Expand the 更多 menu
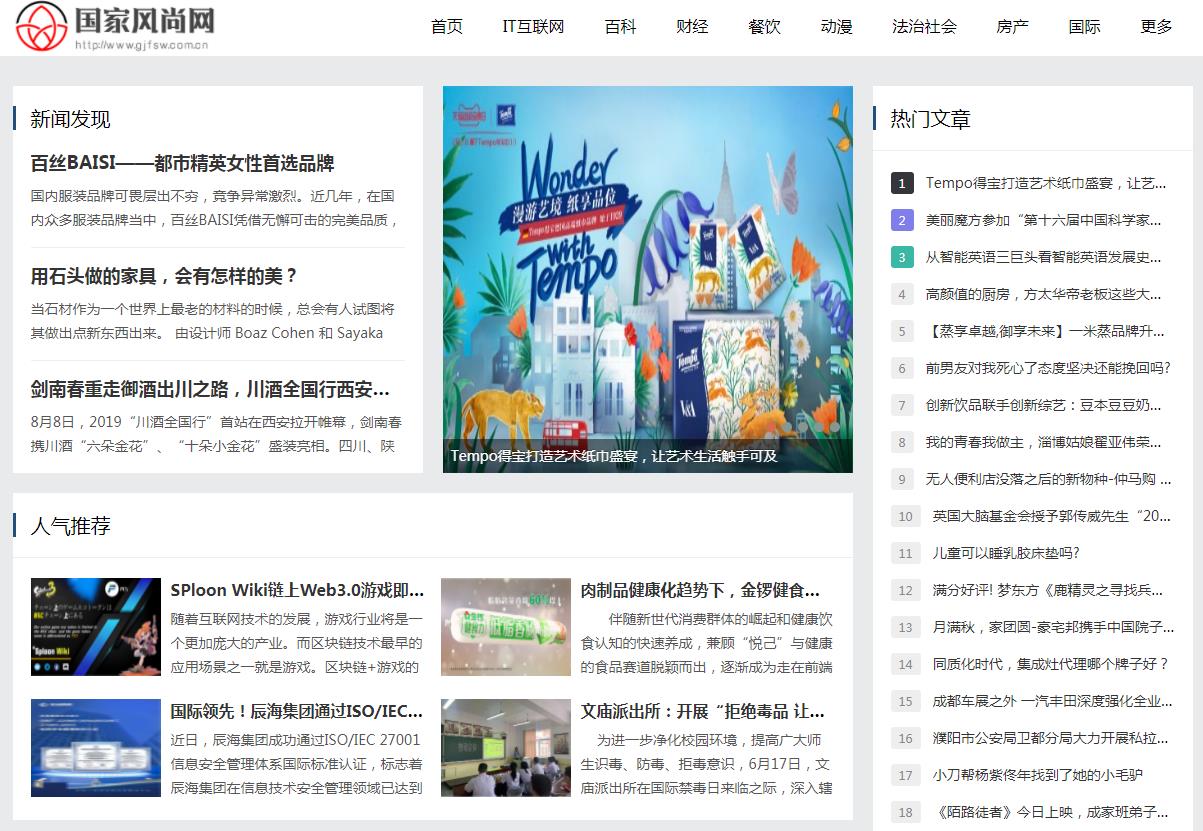 1156,27
